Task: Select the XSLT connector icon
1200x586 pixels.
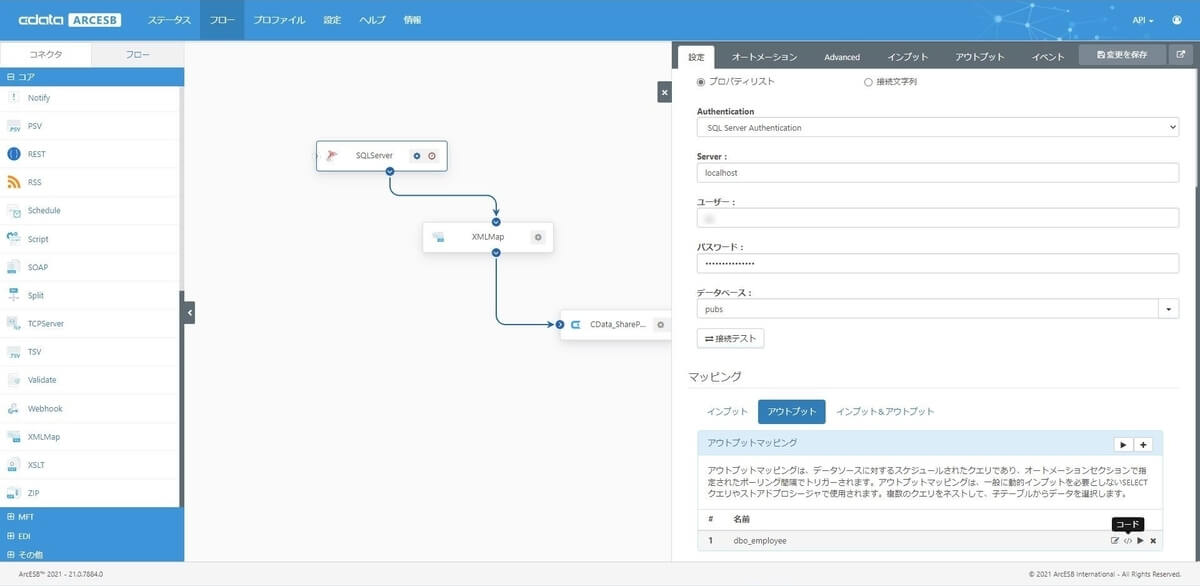Action: point(14,465)
